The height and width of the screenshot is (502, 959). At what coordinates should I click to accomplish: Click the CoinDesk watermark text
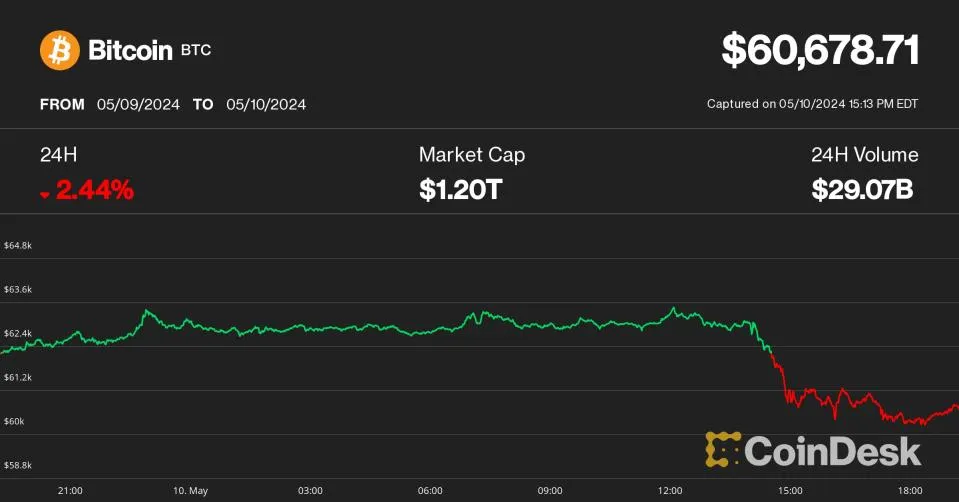tap(833, 450)
